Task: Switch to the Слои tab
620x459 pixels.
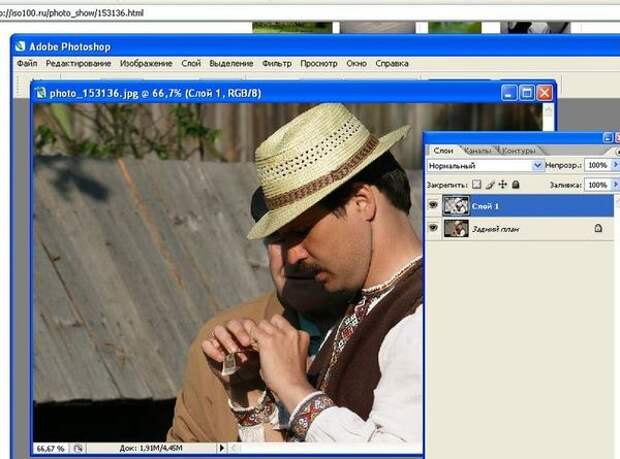Action: pos(443,151)
